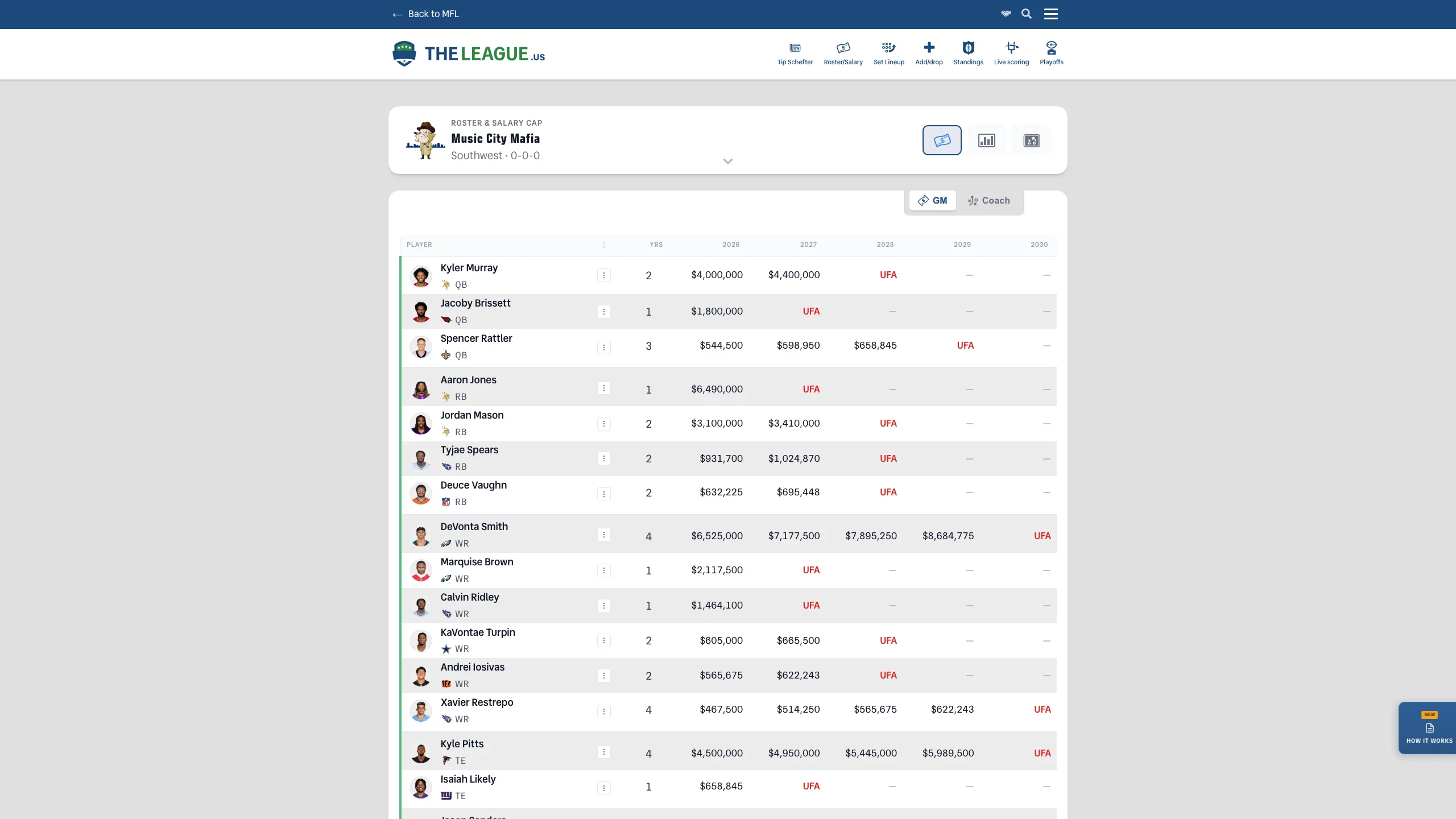Image resolution: width=1456 pixels, height=819 pixels.
Task: Switch to the Coach tab
Action: click(989, 201)
